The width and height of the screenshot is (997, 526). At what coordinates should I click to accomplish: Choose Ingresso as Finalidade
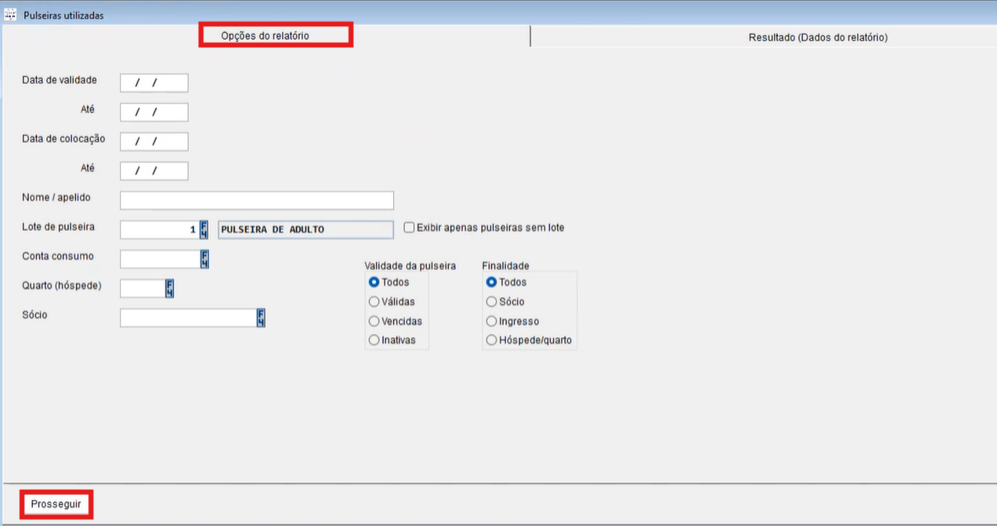(492, 321)
